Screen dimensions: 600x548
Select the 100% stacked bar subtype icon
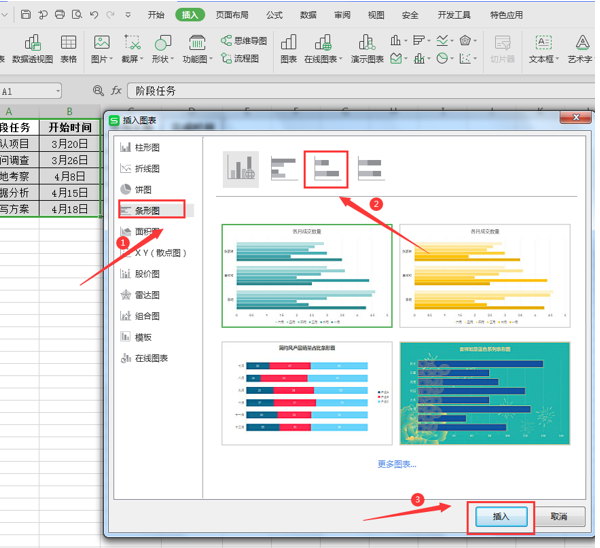tap(371, 169)
